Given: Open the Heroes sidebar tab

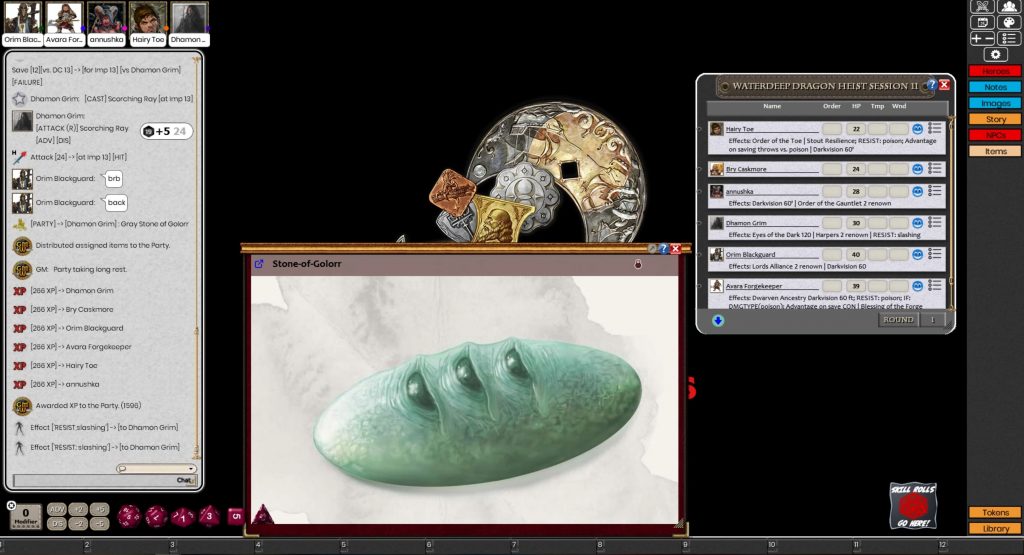Looking at the screenshot, I should 995,71.
